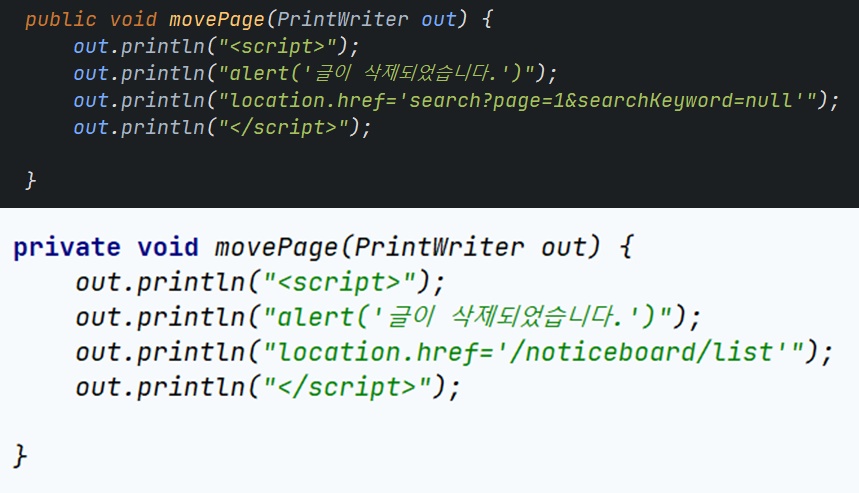Click PrintWriter parameter type in the dark snippet
The width and height of the screenshot is (859, 493).
pos(342,20)
